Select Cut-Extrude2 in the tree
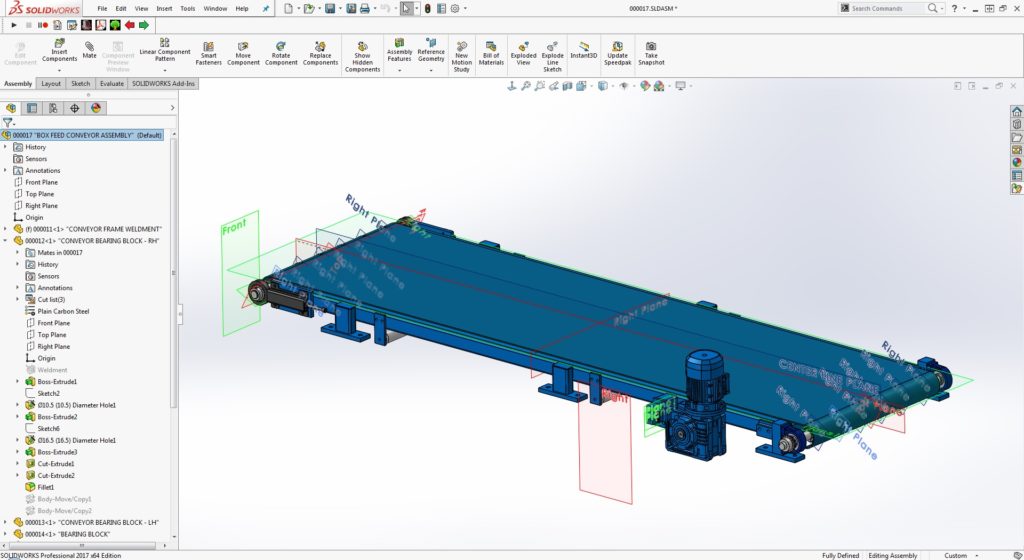The image size is (1024, 560). 56,476
